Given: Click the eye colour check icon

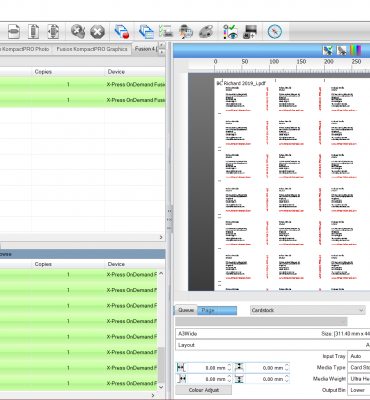Looking at the screenshot, I should [x=230, y=32].
